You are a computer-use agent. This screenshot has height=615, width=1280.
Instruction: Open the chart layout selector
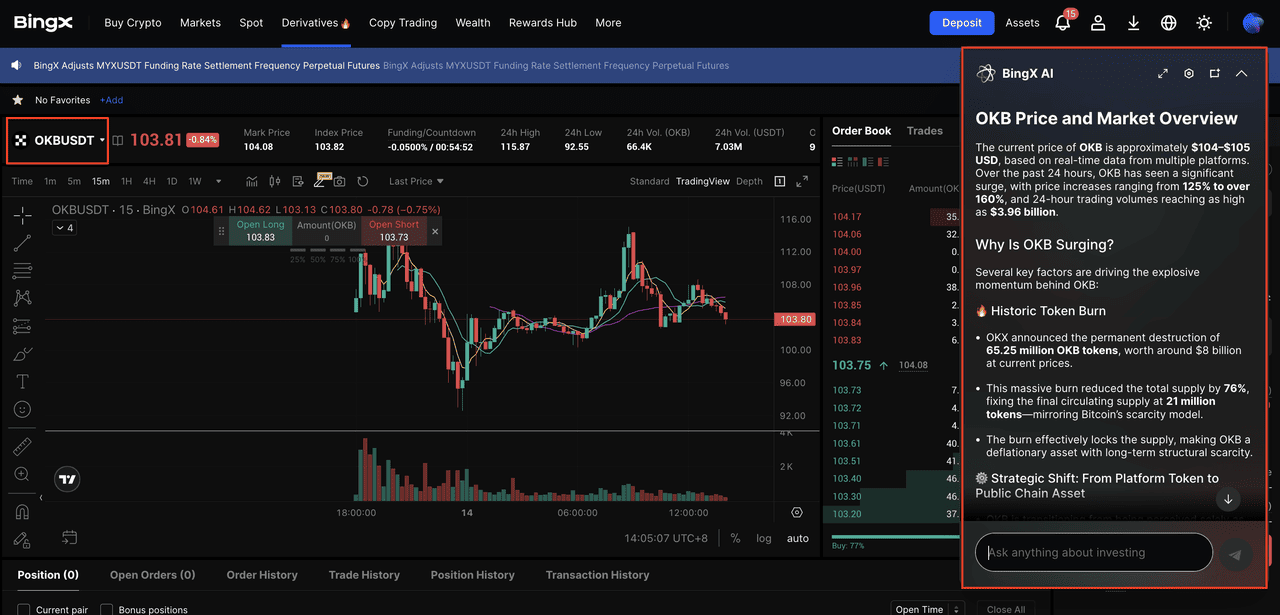click(780, 181)
